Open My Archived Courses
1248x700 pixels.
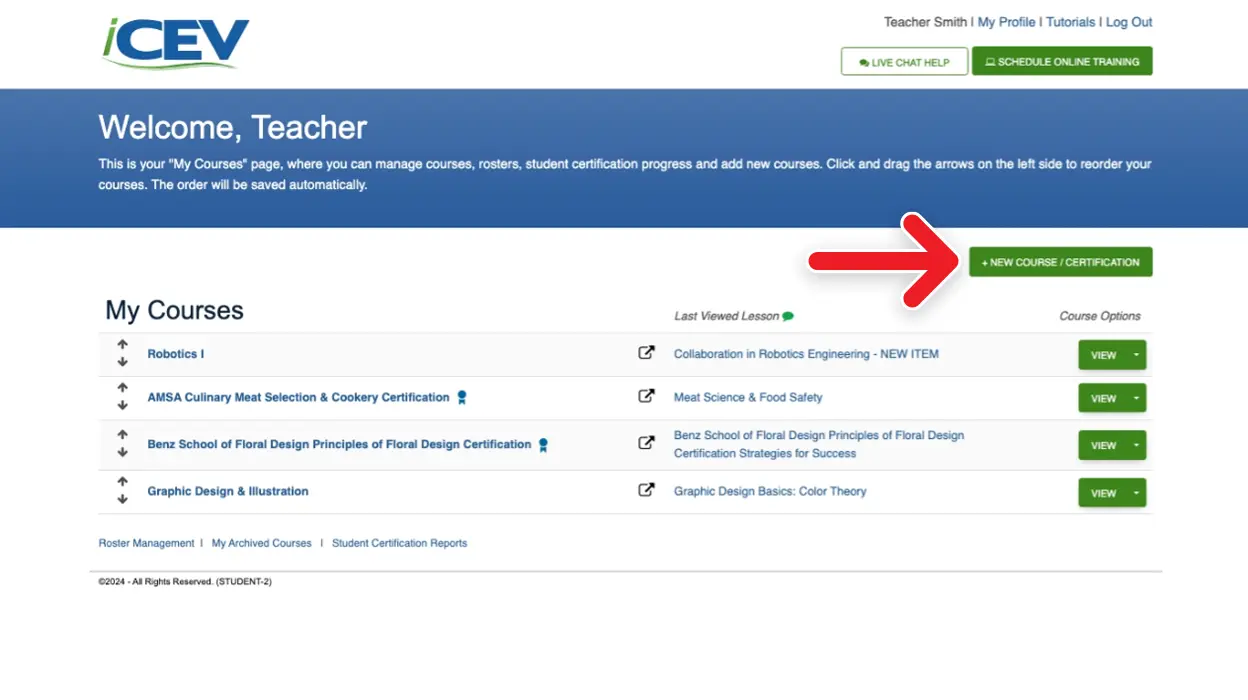[262, 543]
